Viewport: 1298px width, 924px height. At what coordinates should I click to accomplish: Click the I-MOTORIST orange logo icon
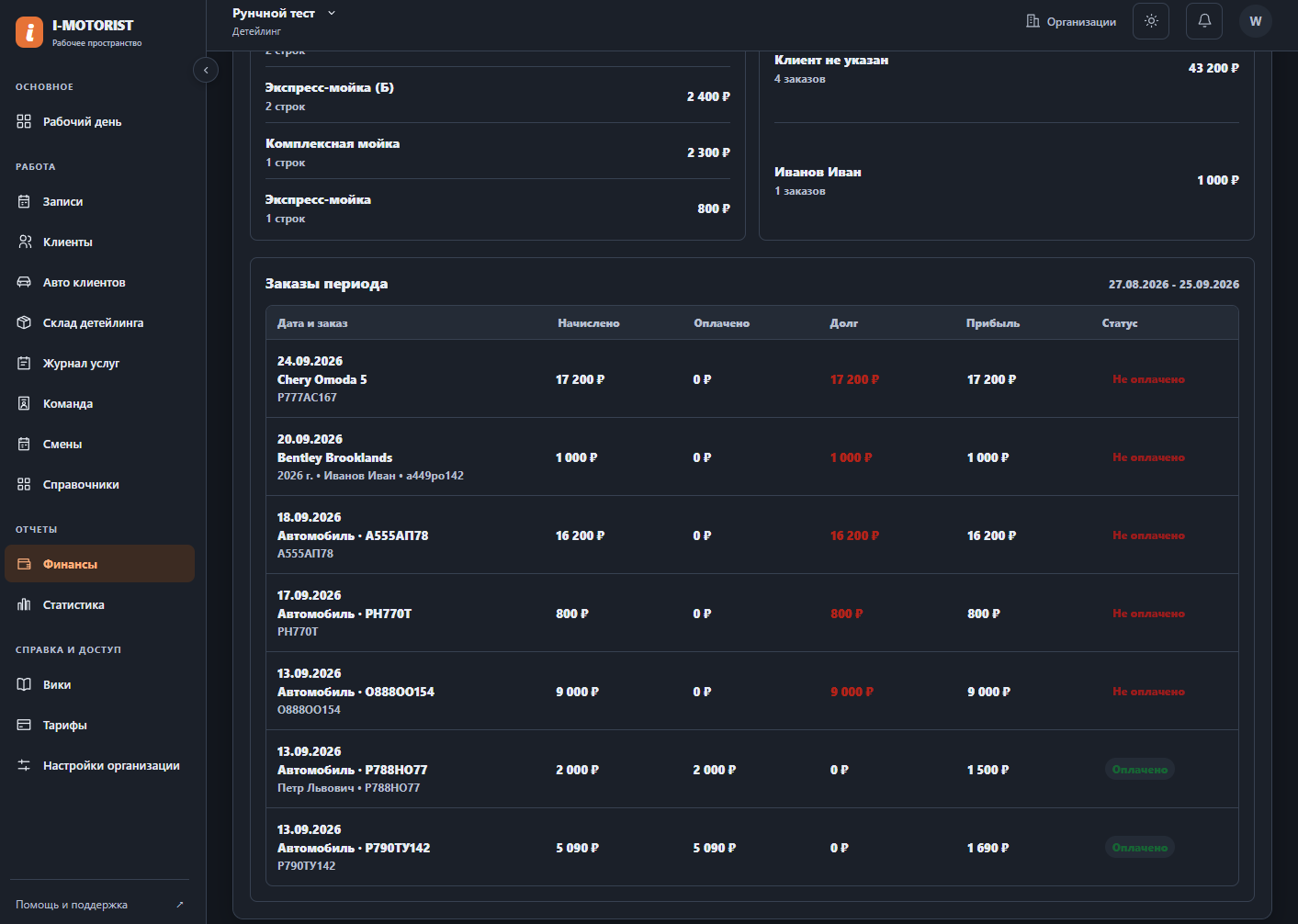tap(29, 32)
